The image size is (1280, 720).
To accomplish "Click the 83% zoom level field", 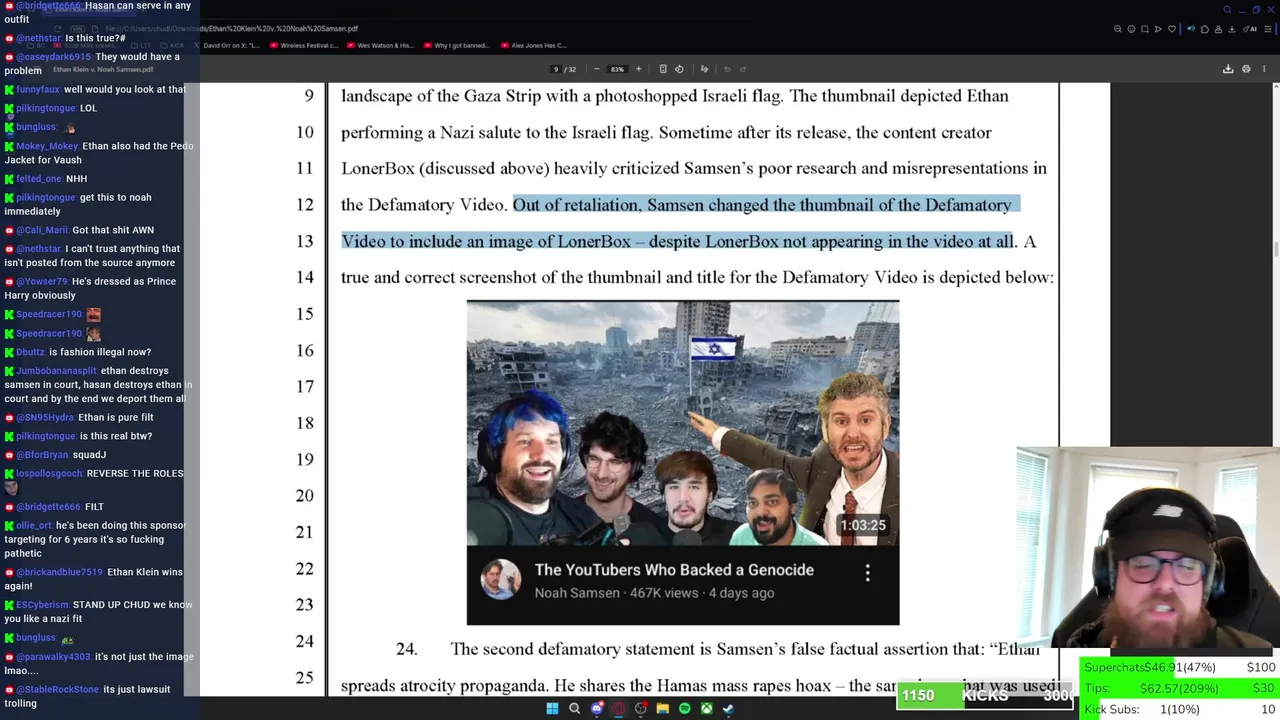I will 617,69.
